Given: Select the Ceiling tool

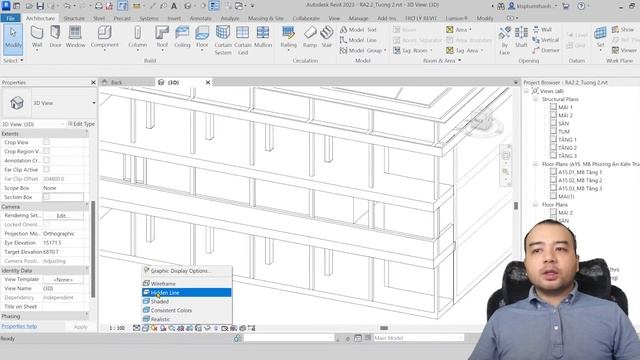Looking at the screenshot, I should [182, 37].
